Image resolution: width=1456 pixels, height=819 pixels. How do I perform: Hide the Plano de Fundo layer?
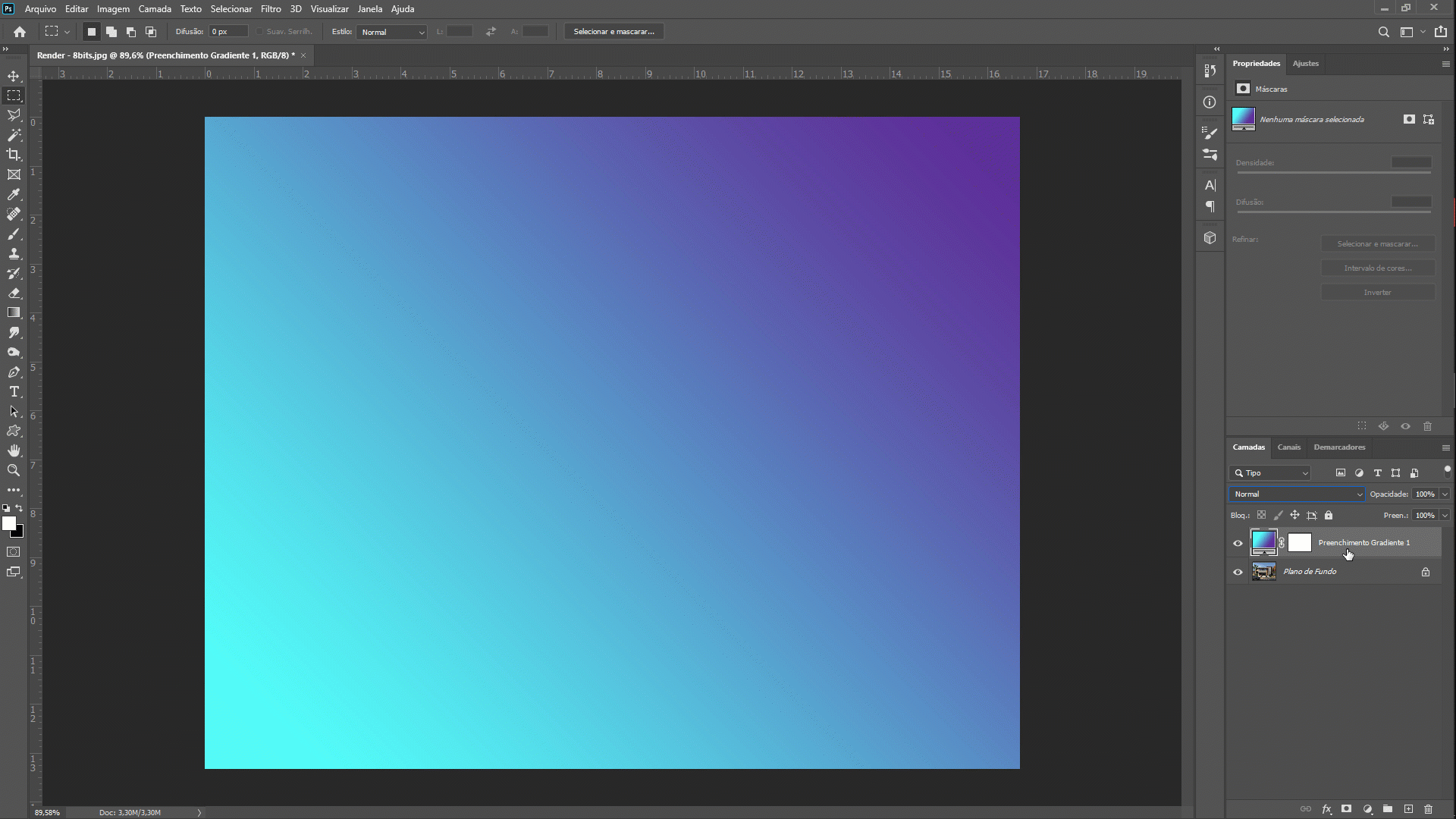1238,572
